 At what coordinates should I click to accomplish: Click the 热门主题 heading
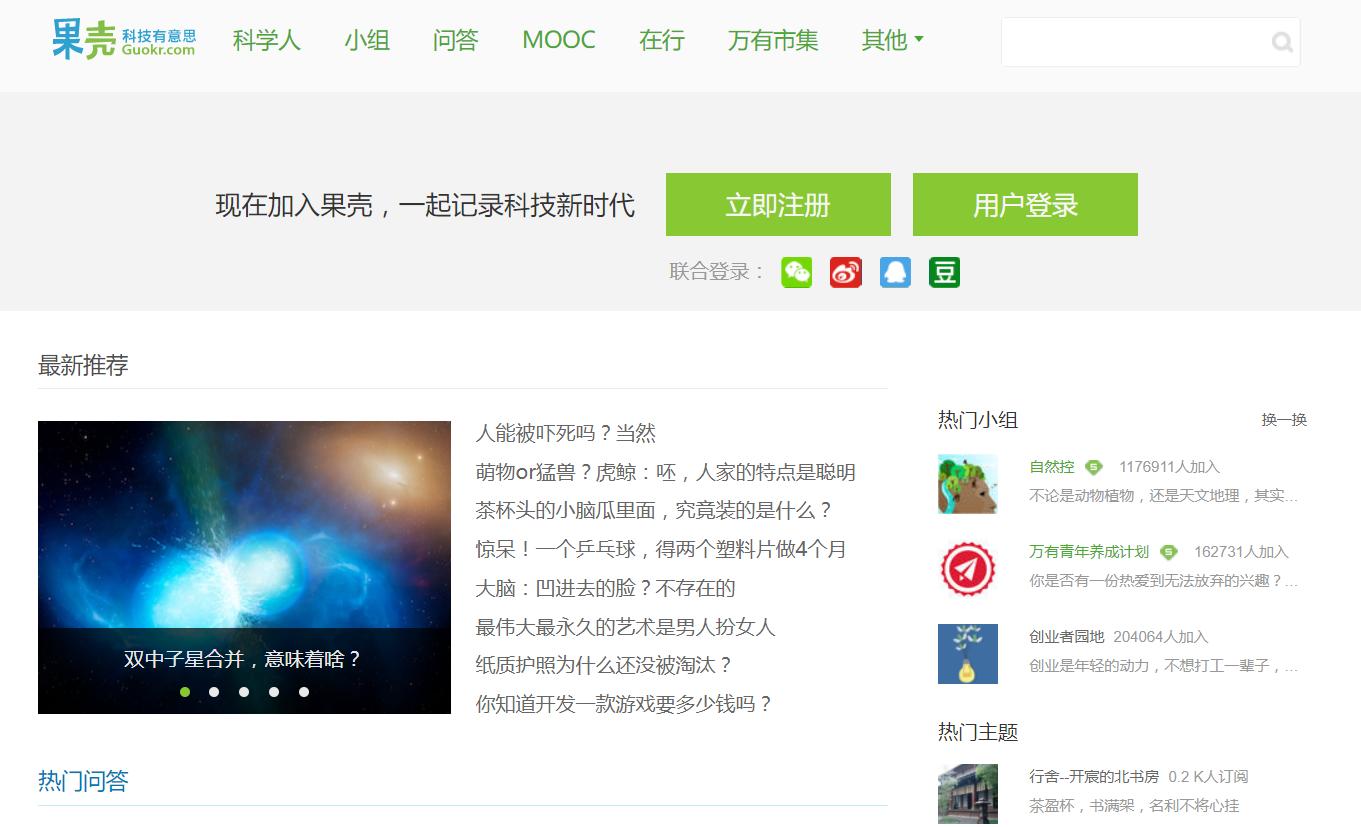click(978, 733)
